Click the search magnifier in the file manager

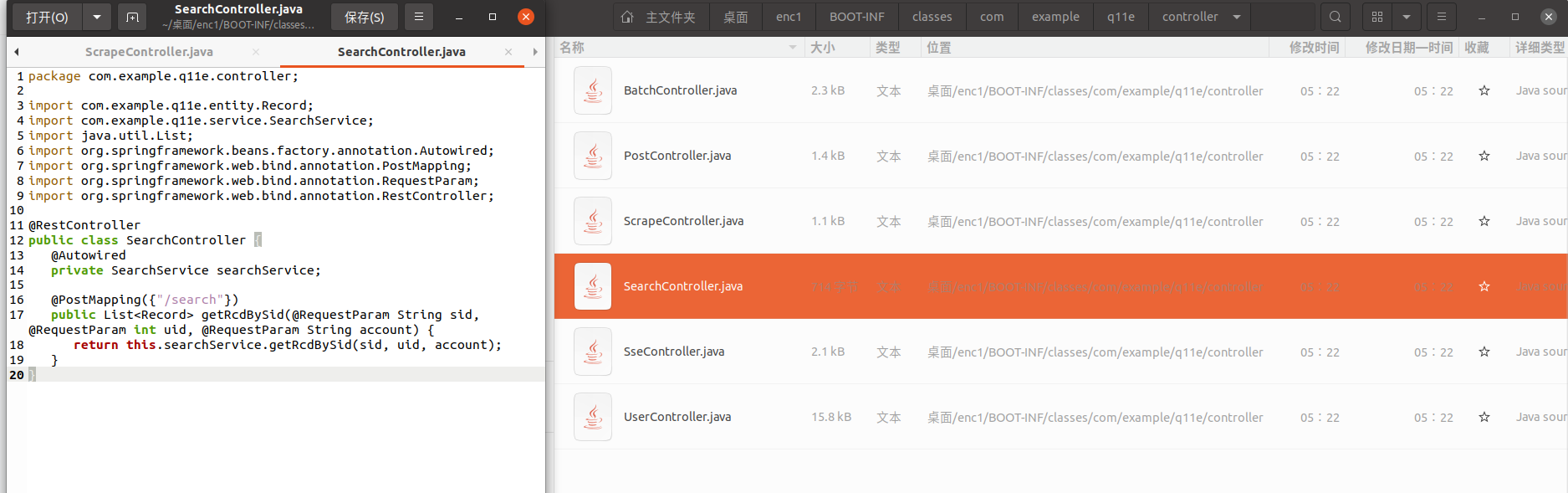point(1336,17)
